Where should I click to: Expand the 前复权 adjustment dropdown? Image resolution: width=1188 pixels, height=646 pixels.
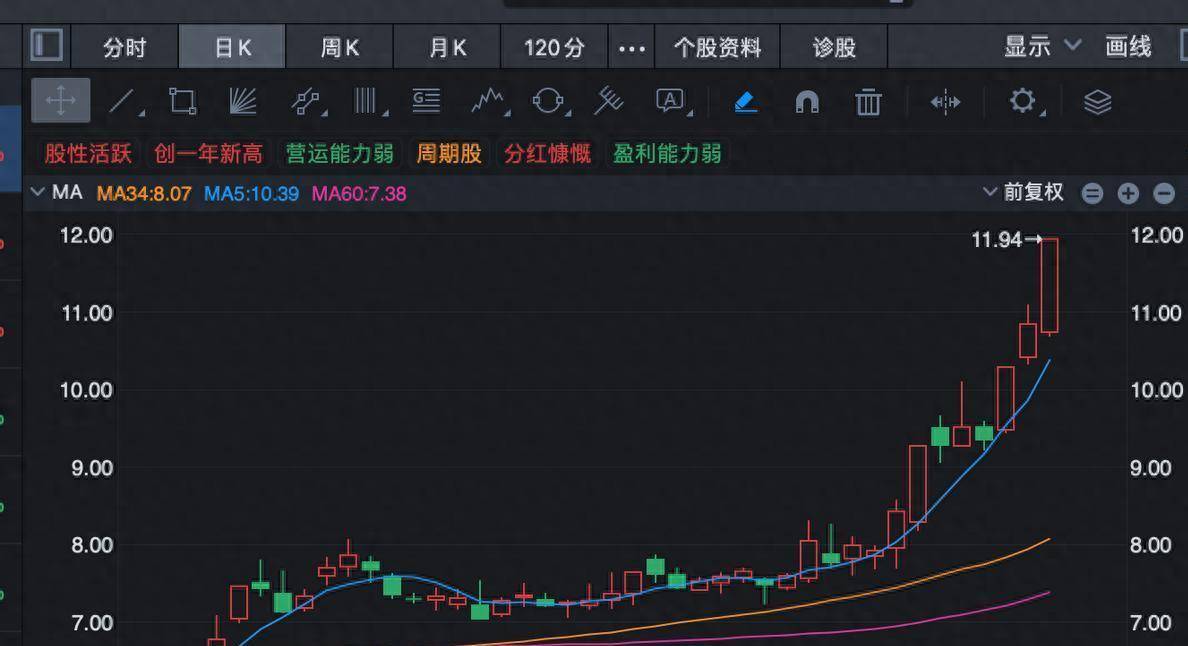pyautogui.click(x=1024, y=192)
